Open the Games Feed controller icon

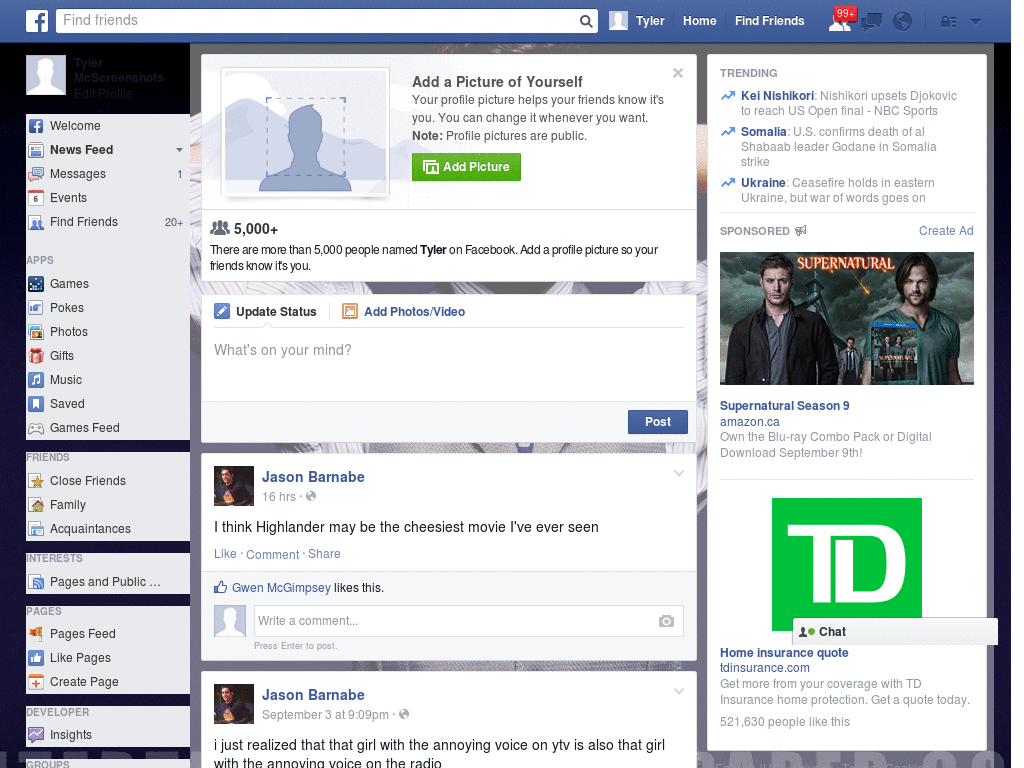pyautogui.click(x=36, y=428)
